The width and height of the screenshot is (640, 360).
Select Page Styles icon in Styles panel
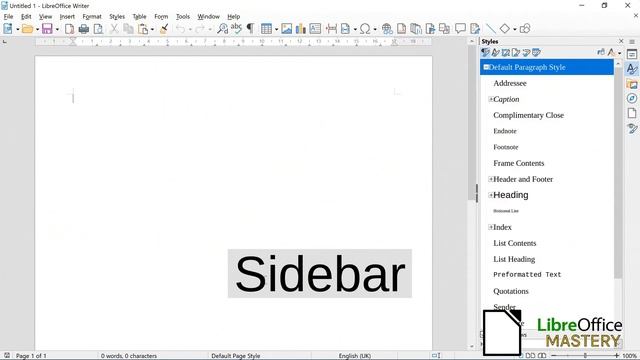click(516, 52)
